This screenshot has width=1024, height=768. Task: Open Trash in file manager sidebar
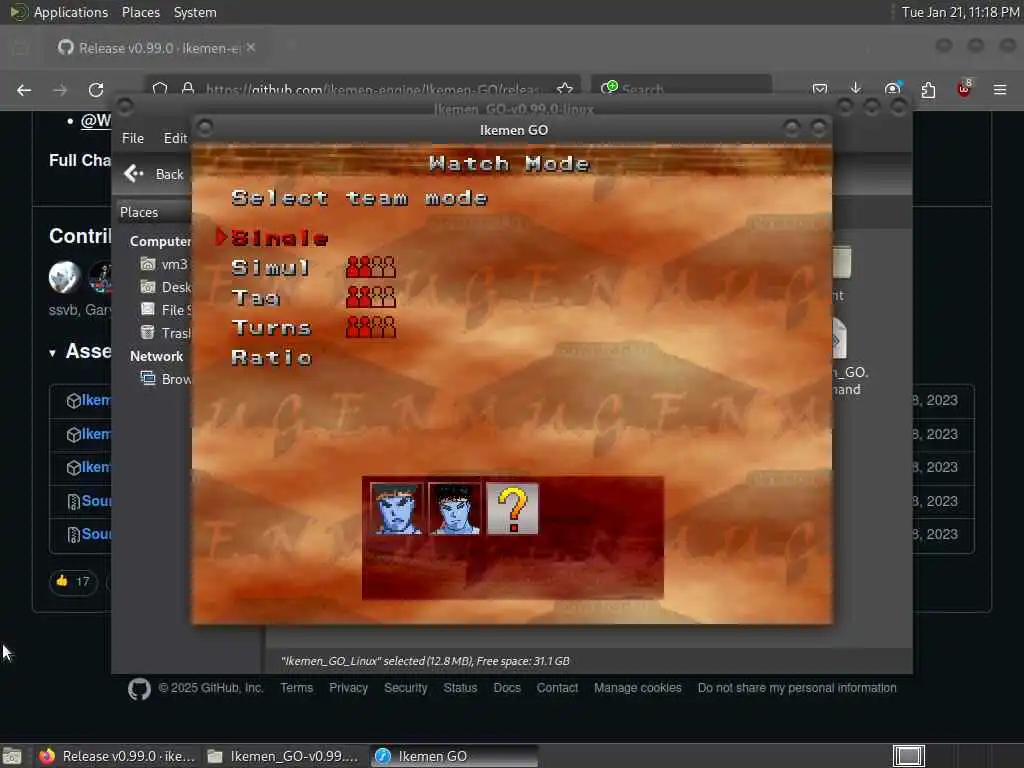pyautogui.click(x=166, y=333)
